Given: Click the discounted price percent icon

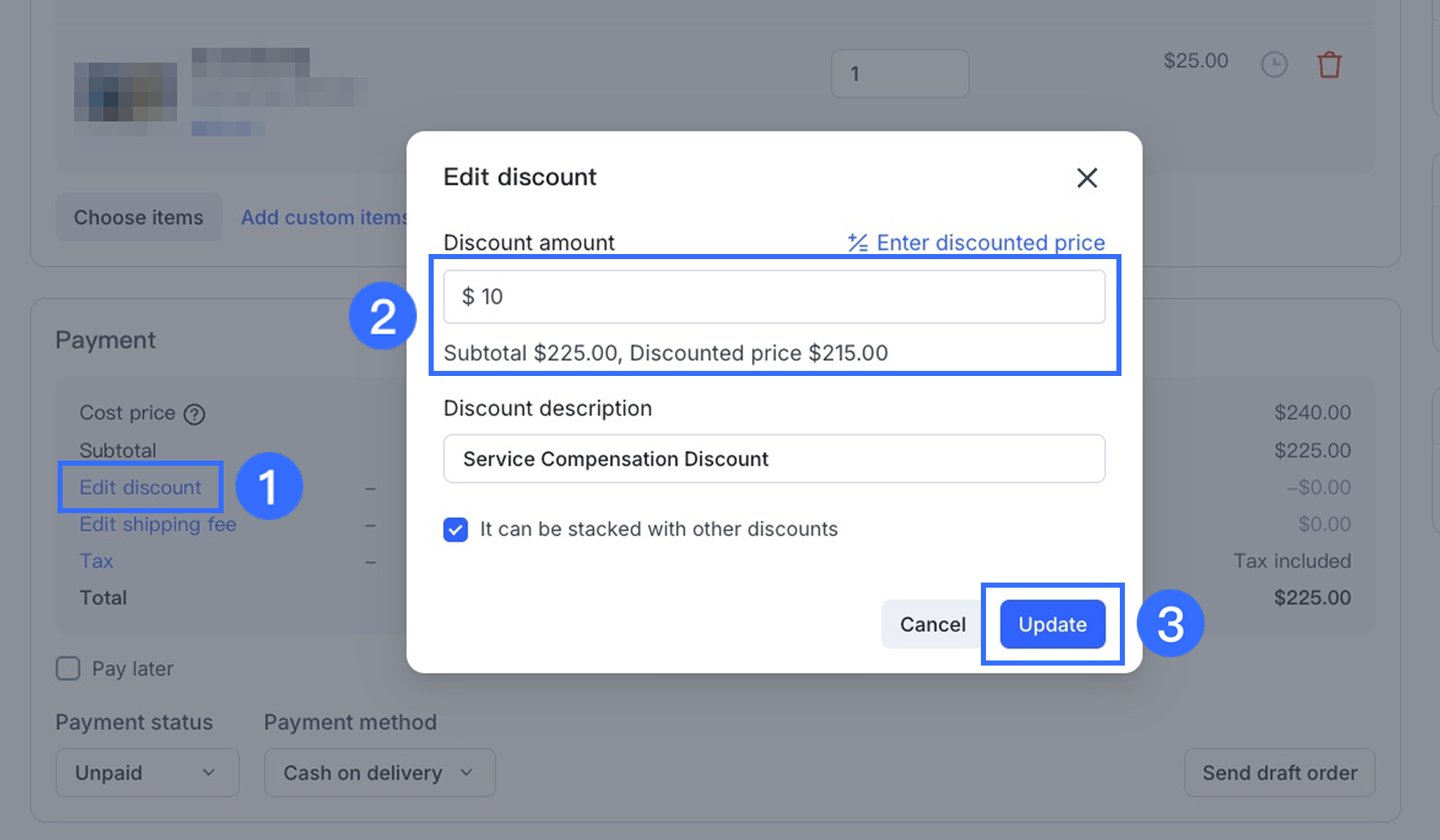Looking at the screenshot, I should (x=857, y=243).
